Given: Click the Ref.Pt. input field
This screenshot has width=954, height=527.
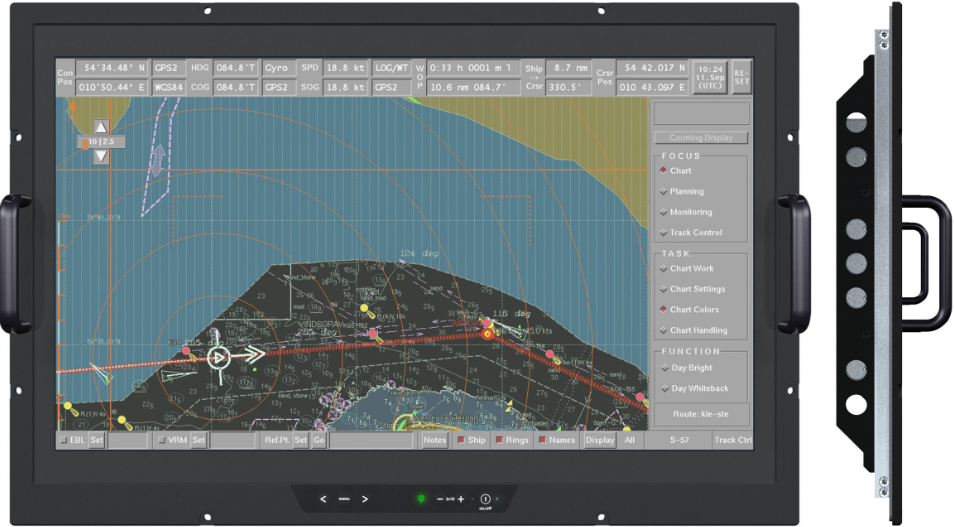Looking at the screenshot, I should tap(371, 440).
